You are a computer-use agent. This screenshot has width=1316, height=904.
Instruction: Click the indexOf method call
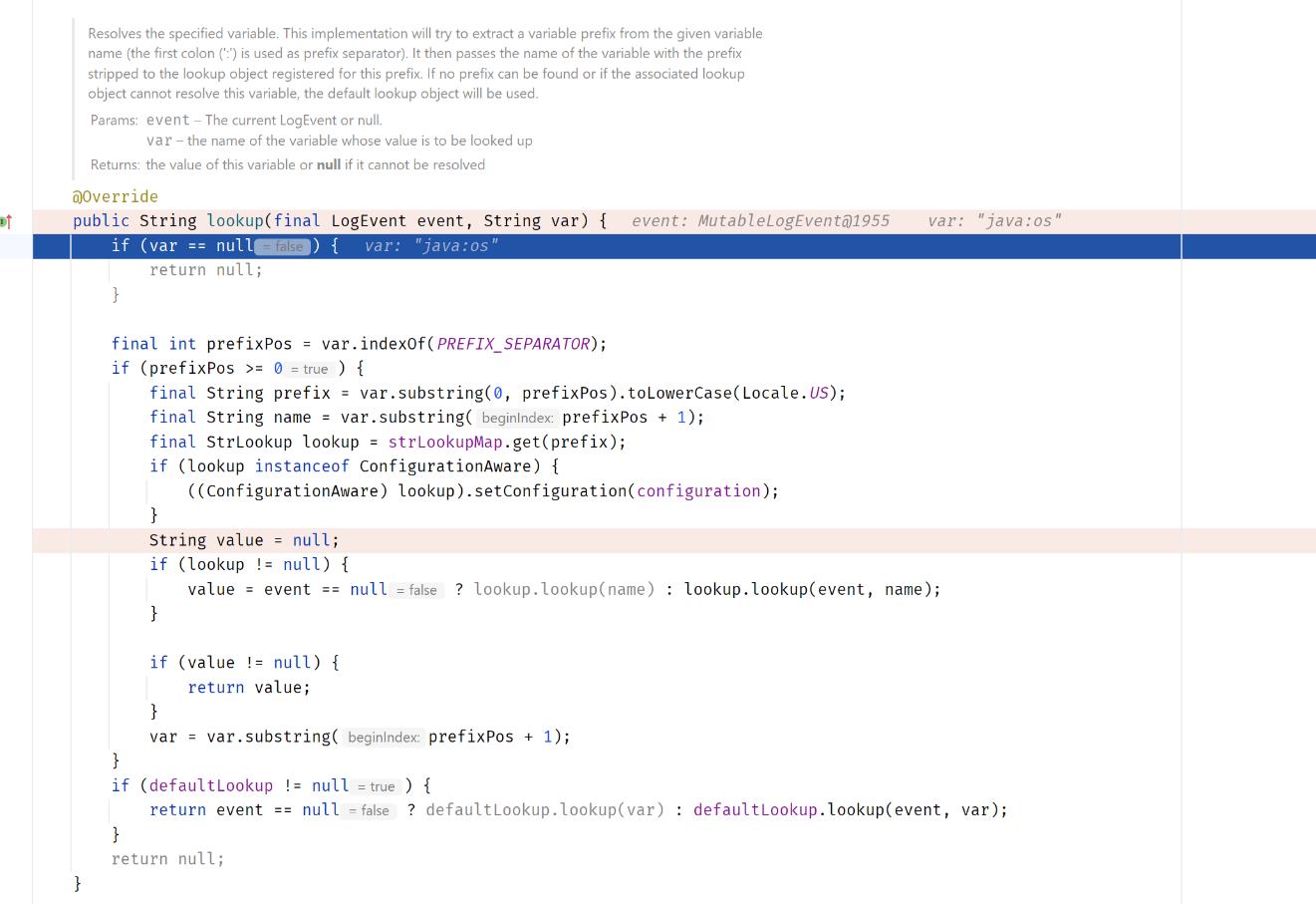coord(394,344)
